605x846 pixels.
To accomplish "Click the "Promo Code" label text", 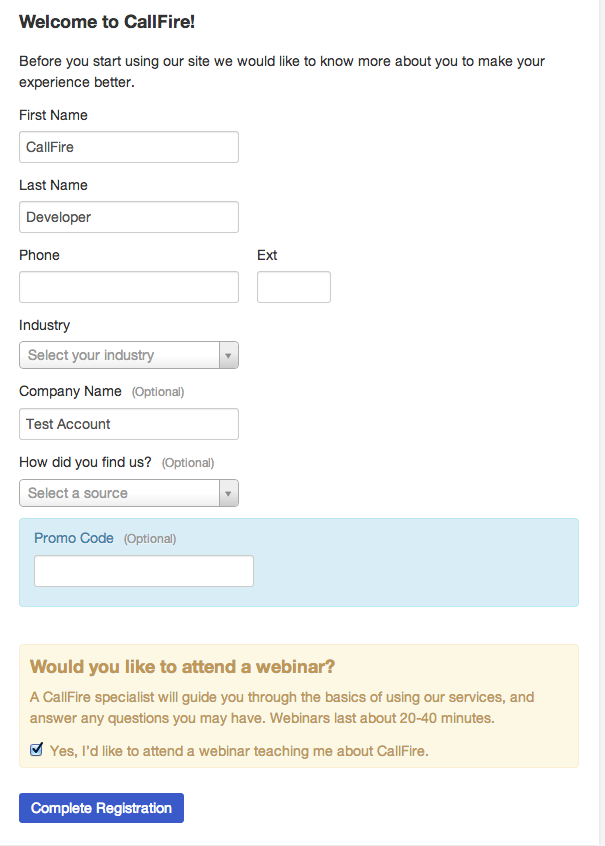I will click(x=74, y=538).
